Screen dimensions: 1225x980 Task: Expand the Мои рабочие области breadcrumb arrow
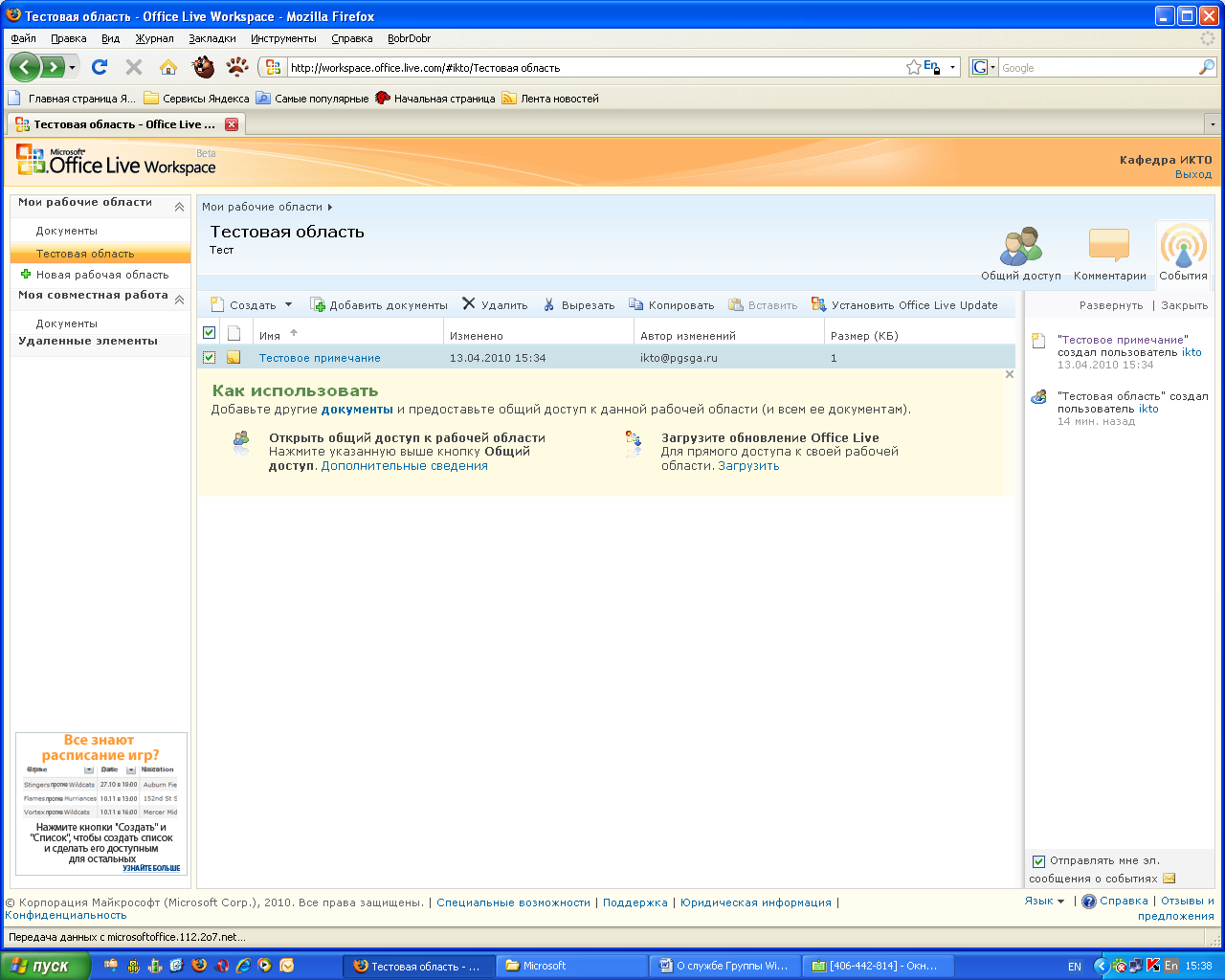pyautogui.click(x=330, y=207)
